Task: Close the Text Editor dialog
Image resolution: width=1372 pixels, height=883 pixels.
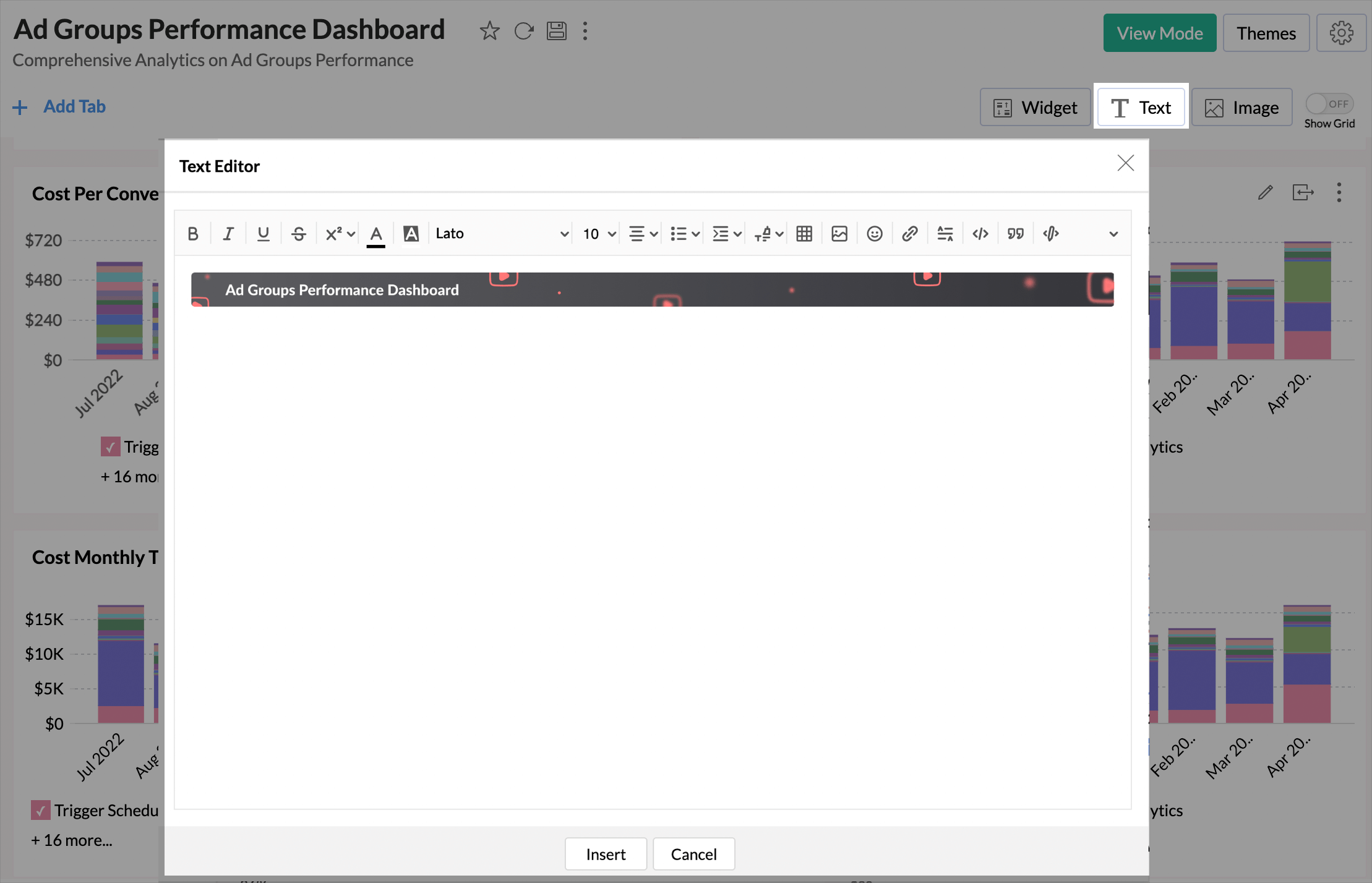Action: point(1125,163)
